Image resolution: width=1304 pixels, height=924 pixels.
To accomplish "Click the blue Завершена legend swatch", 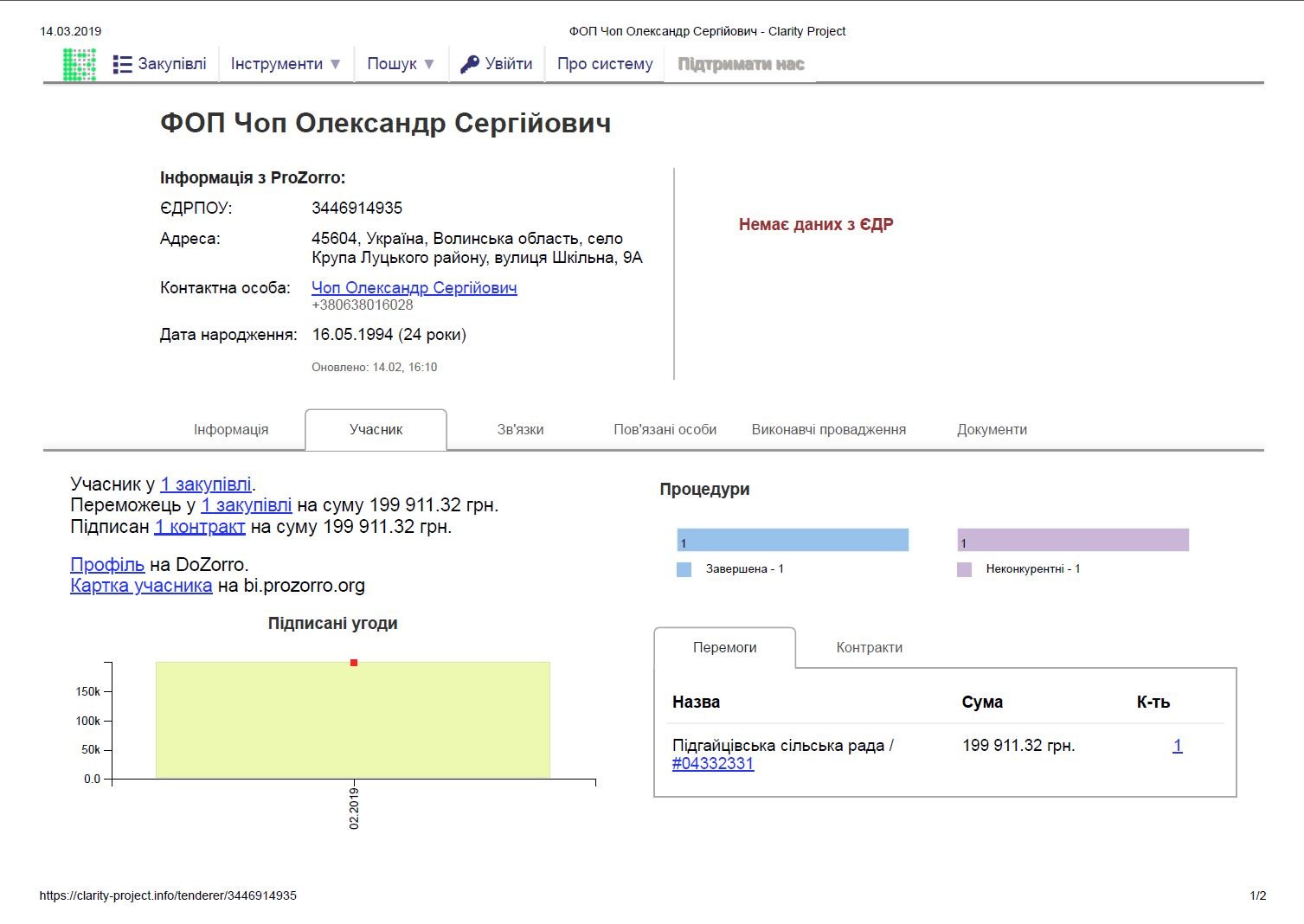I will [x=684, y=569].
